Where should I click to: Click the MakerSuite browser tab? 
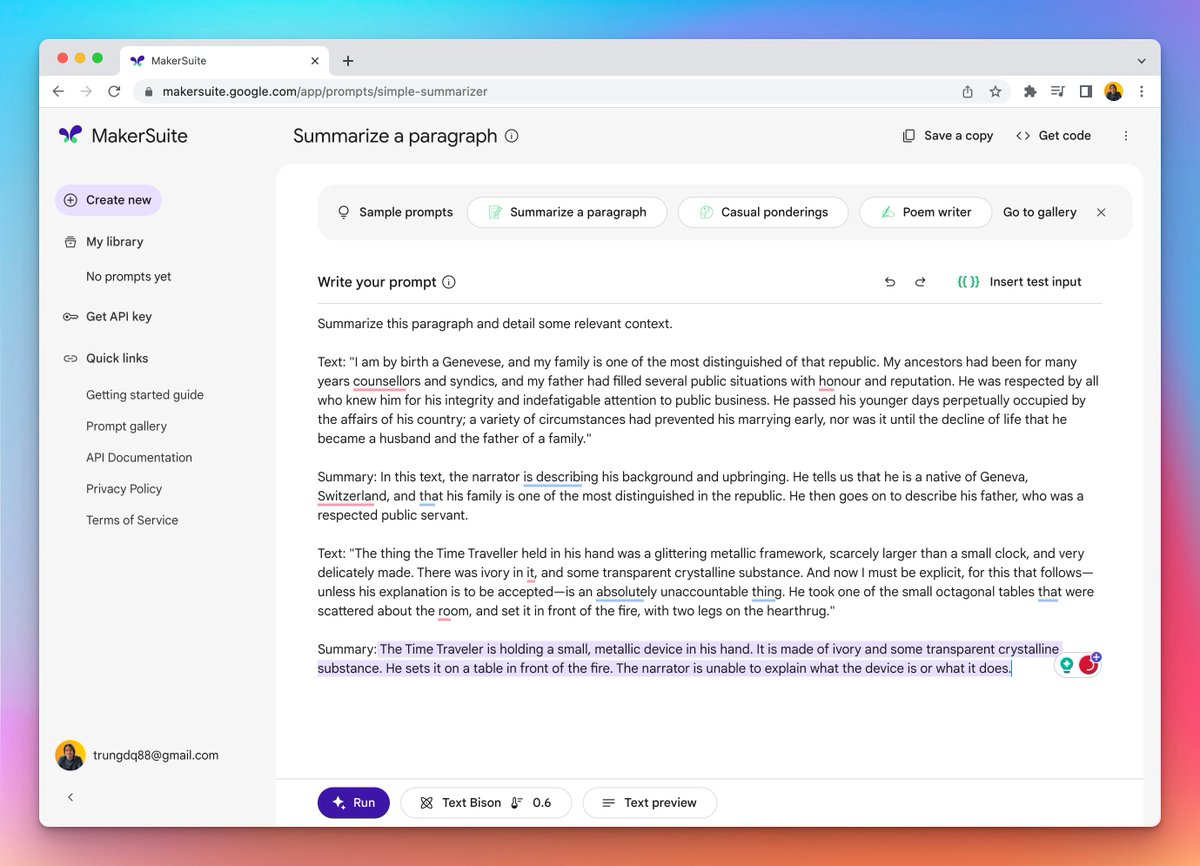(x=226, y=61)
